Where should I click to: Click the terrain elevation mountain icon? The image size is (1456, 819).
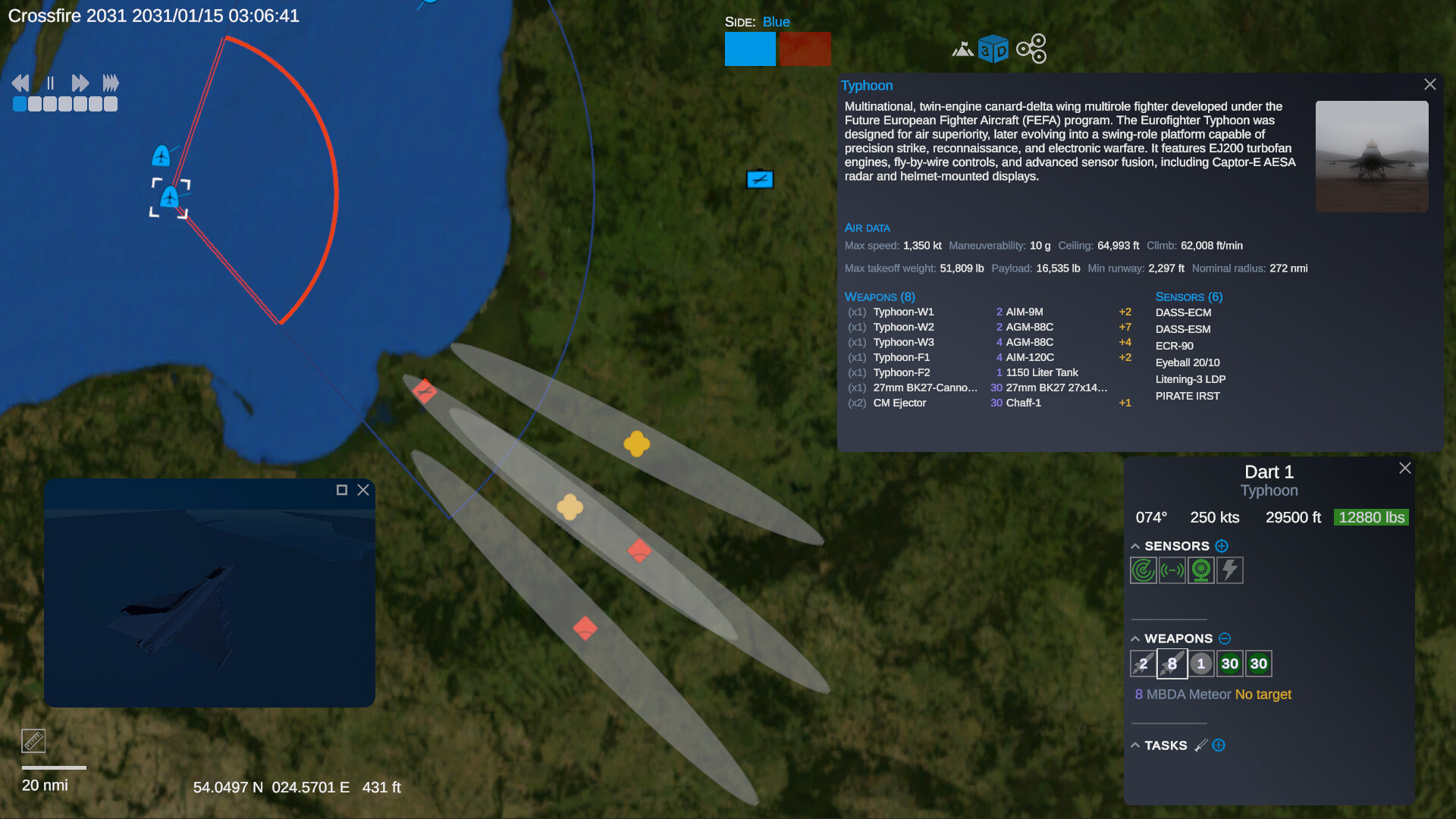[x=962, y=49]
